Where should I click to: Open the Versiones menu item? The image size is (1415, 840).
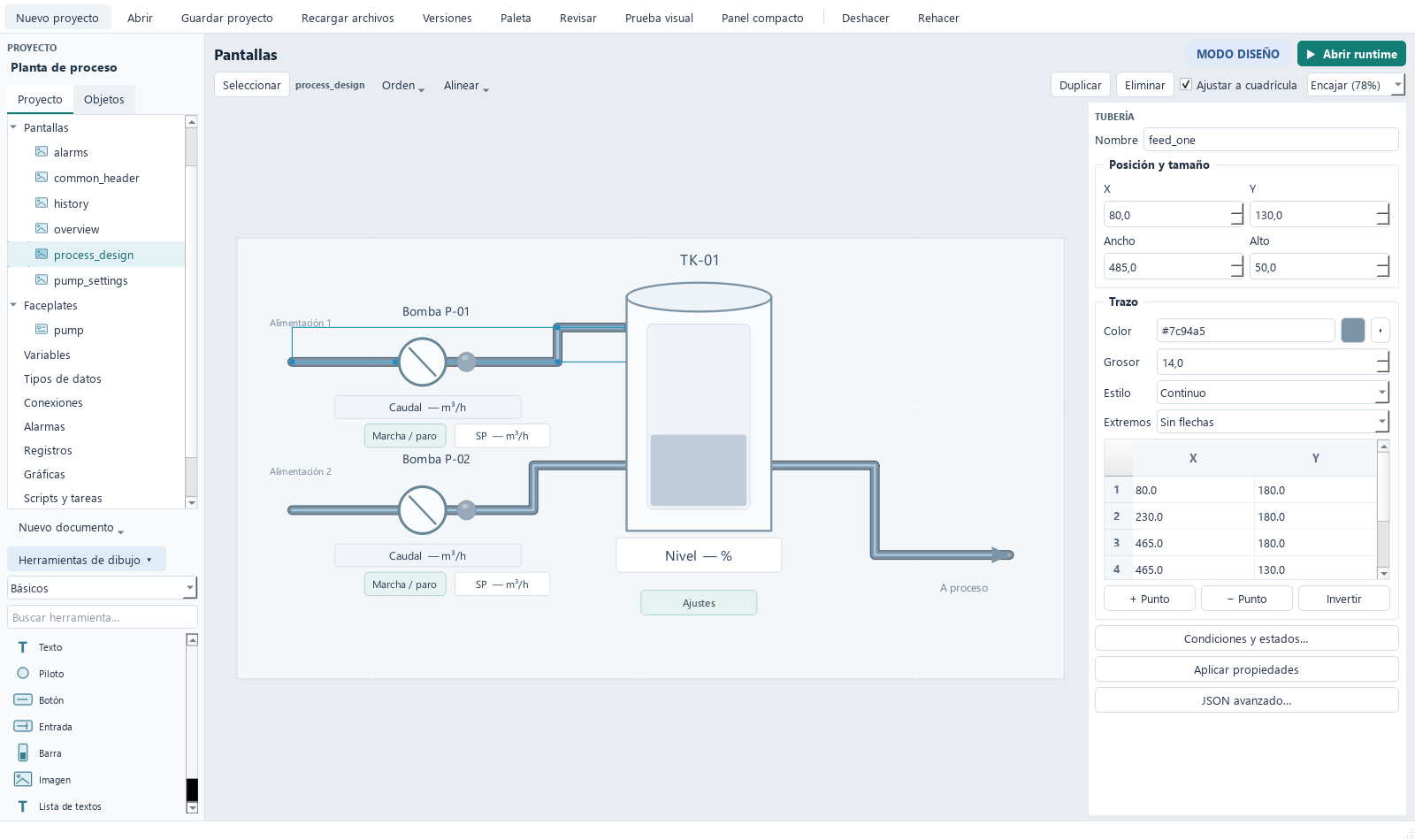pos(447,18)
